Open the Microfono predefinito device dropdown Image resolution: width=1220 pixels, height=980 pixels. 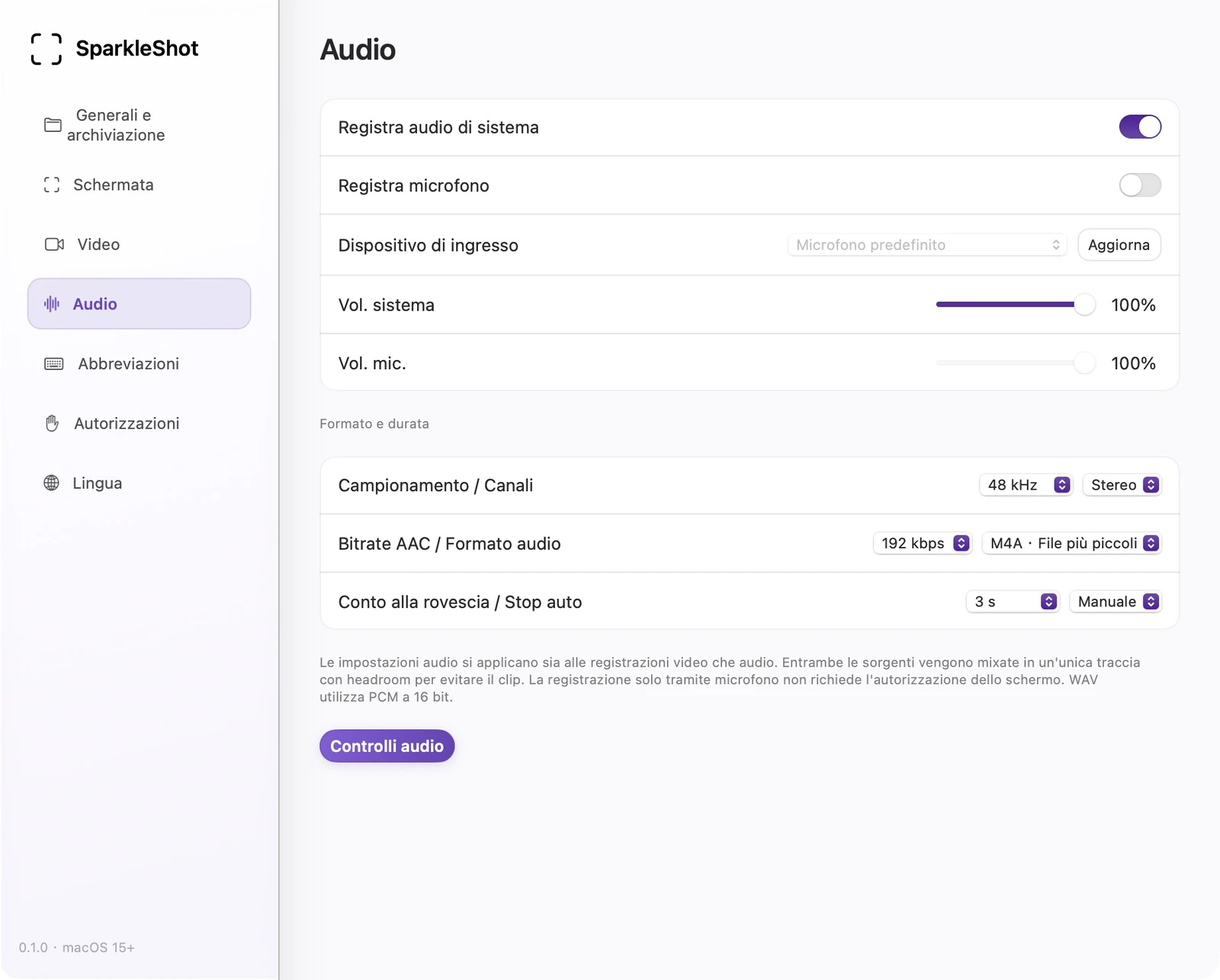(927, 245)
